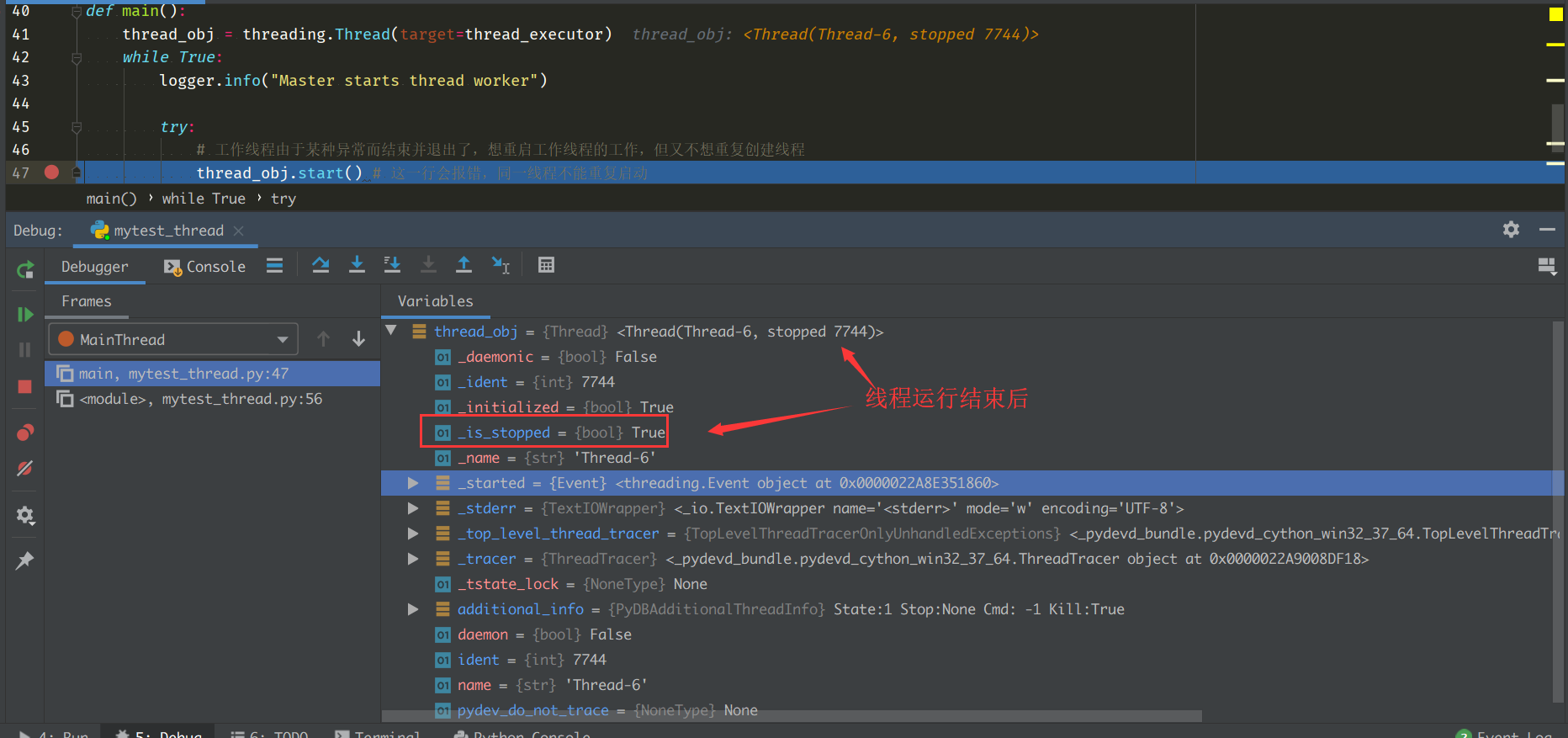Expand the _started Event variable

413,483
